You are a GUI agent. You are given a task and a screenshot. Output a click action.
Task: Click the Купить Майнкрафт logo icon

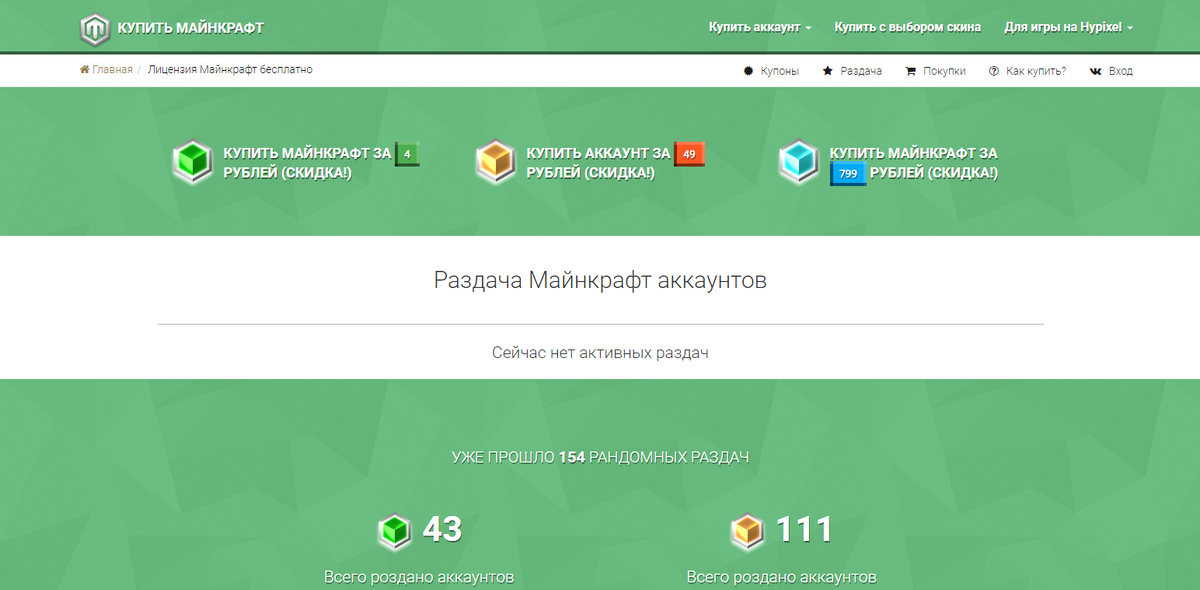[x=95, y=26]
